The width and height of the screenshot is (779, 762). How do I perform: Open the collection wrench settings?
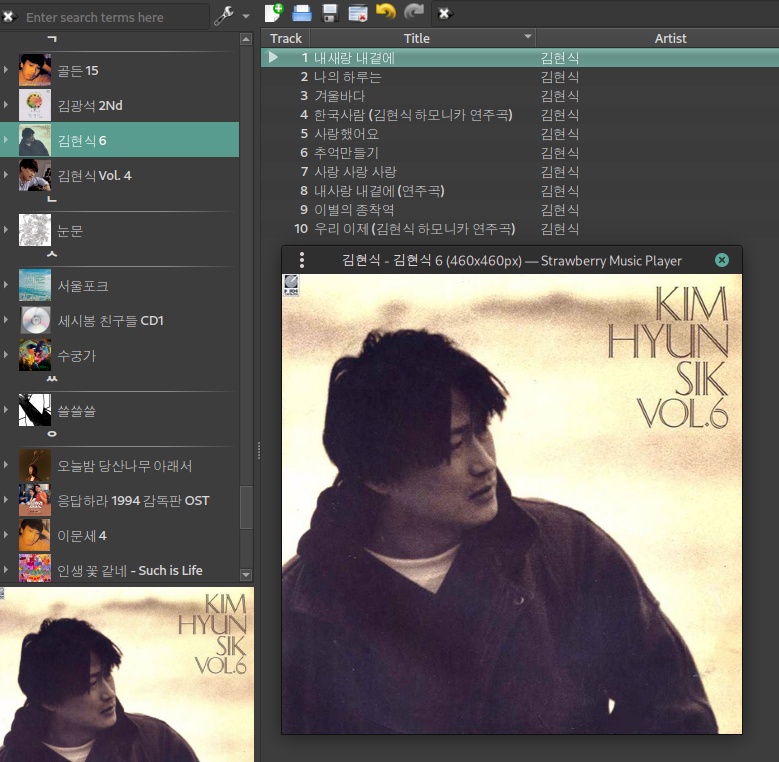(x=224, y=16)
